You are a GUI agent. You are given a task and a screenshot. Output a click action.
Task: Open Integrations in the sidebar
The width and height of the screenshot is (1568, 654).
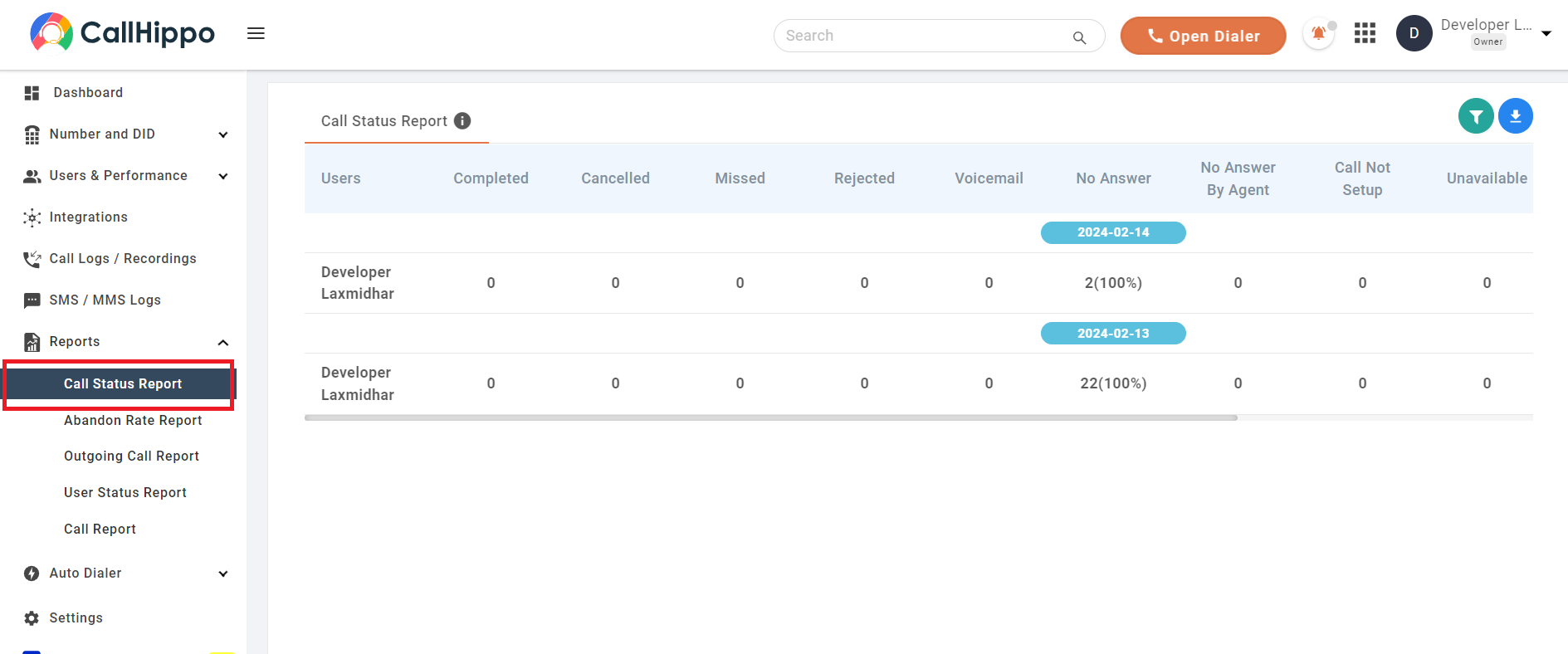(x=88, y=217)
